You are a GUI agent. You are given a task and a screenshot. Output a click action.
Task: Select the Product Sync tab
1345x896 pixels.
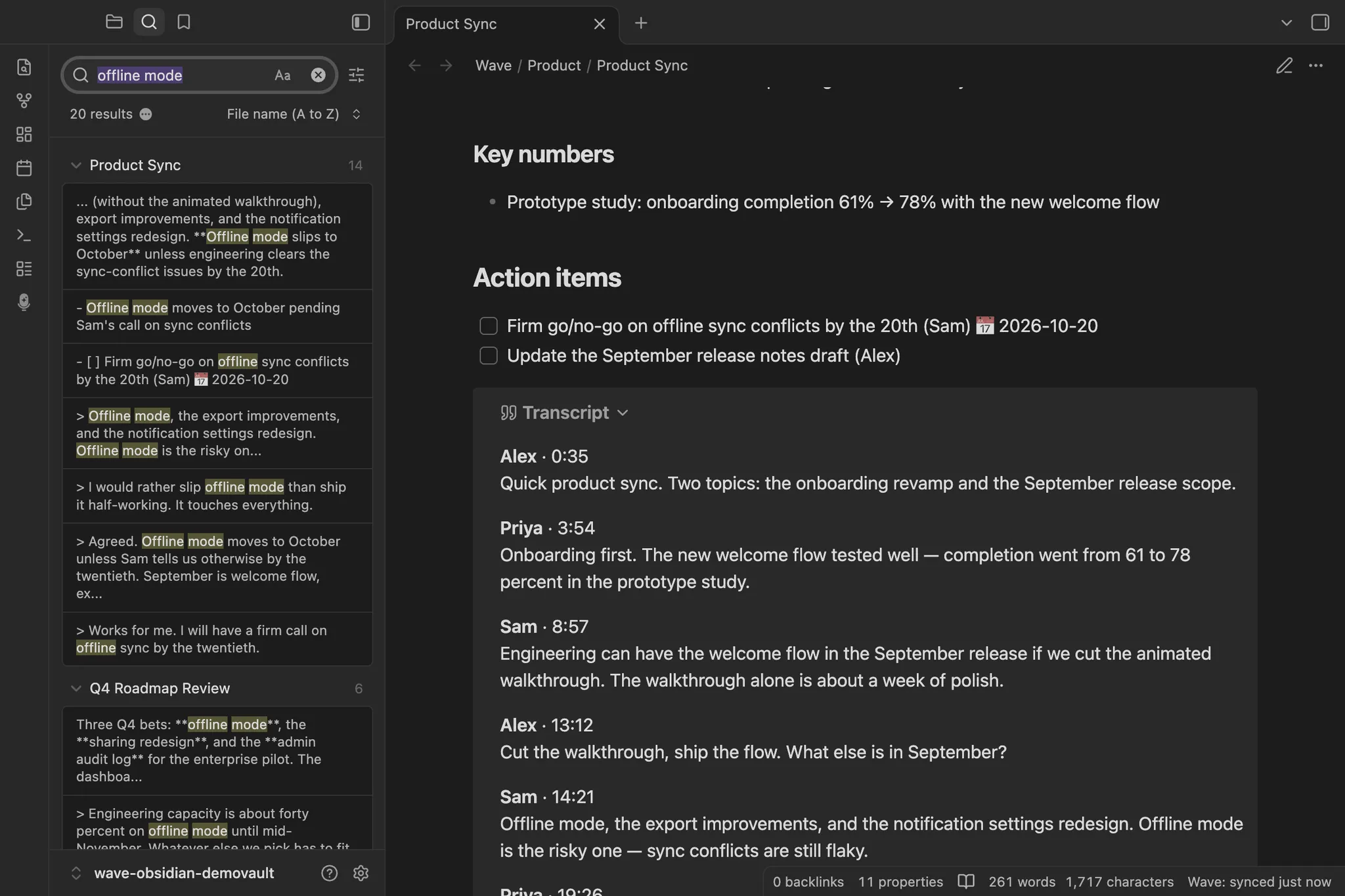pyautogui.click(x=507, y=24)
